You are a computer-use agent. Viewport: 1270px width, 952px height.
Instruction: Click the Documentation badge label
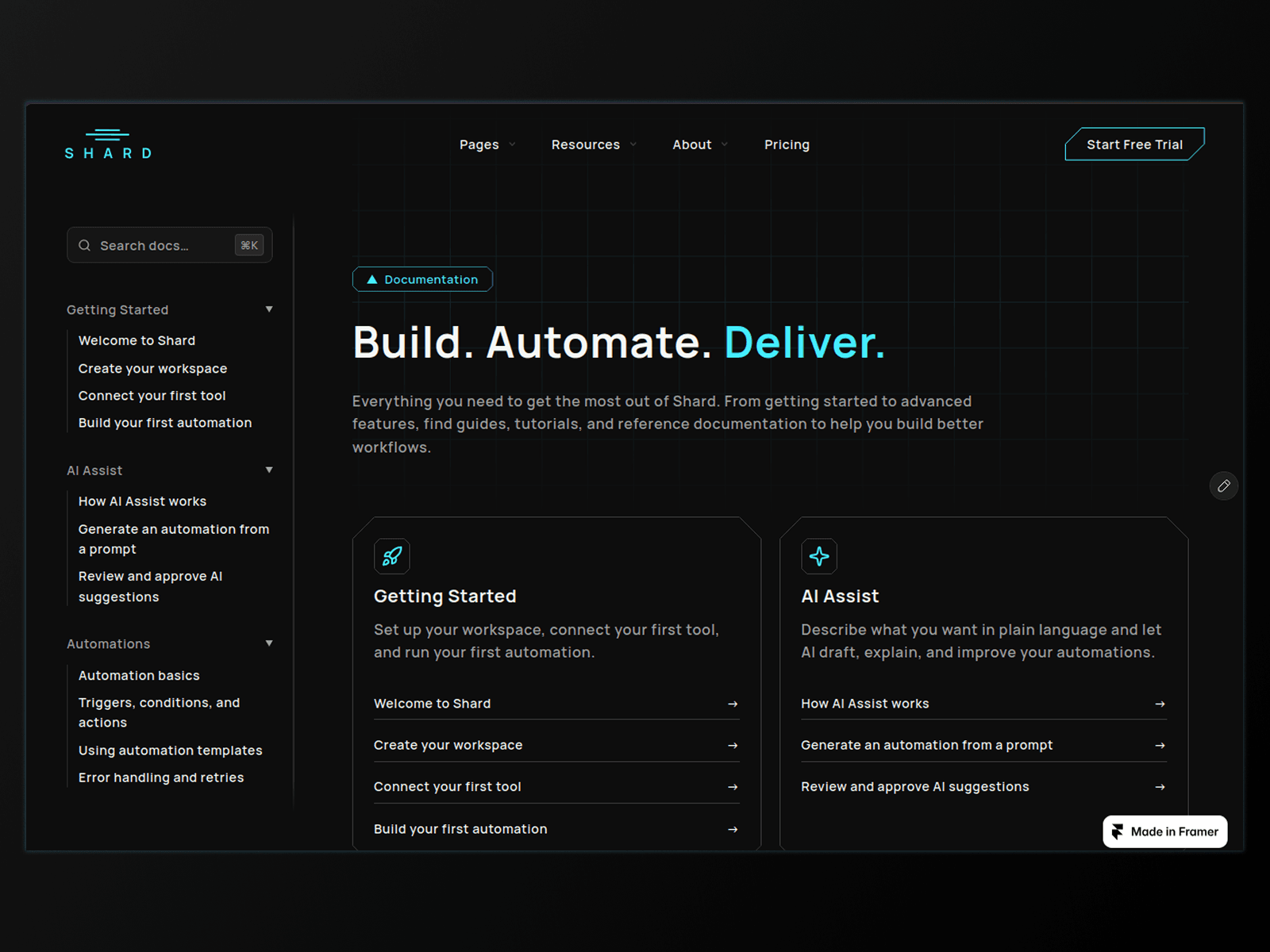(x=431, y=279)
